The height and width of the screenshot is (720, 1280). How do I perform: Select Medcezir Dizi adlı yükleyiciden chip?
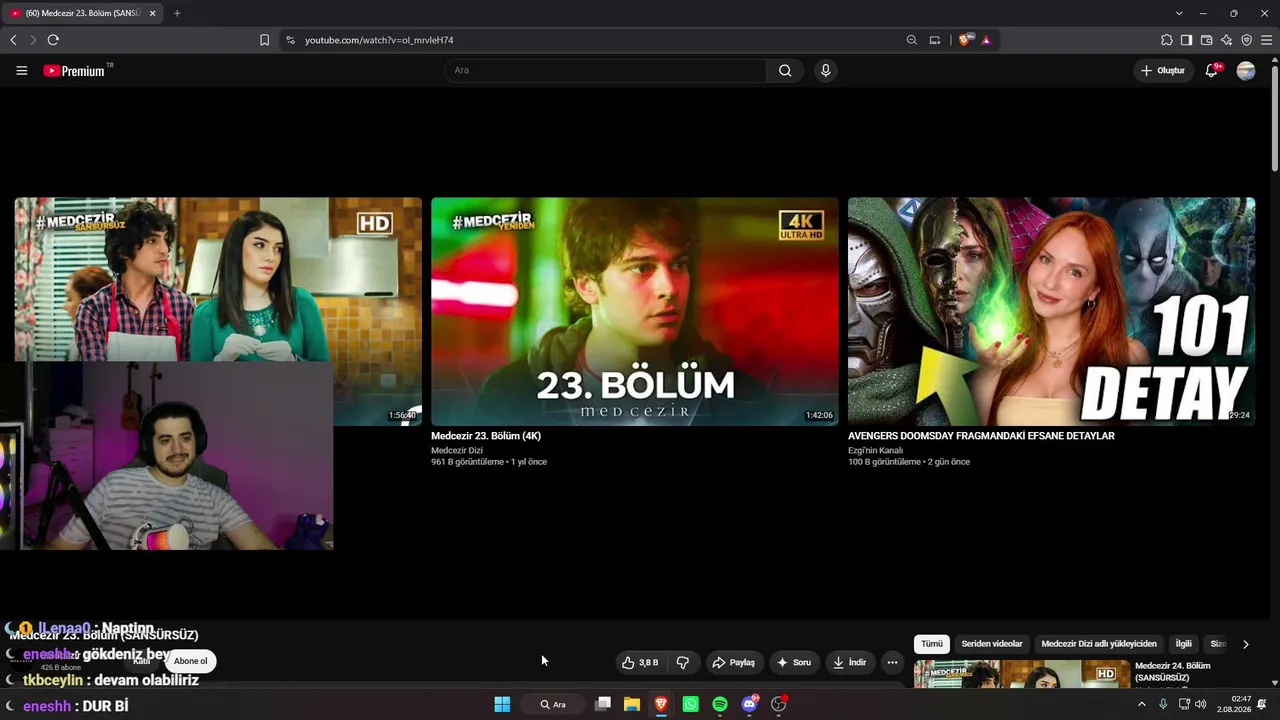[1099, 644]
